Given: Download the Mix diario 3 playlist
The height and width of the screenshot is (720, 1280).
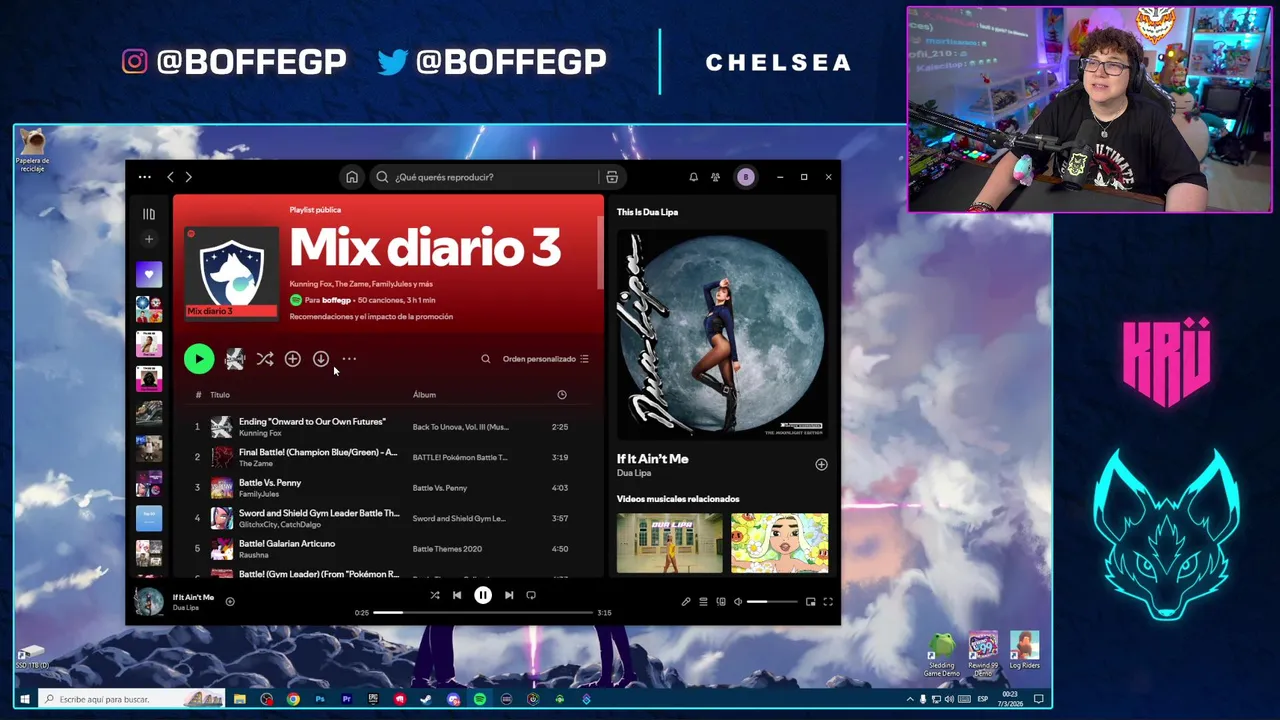Looking at the screenshot, I should (321, 359).
